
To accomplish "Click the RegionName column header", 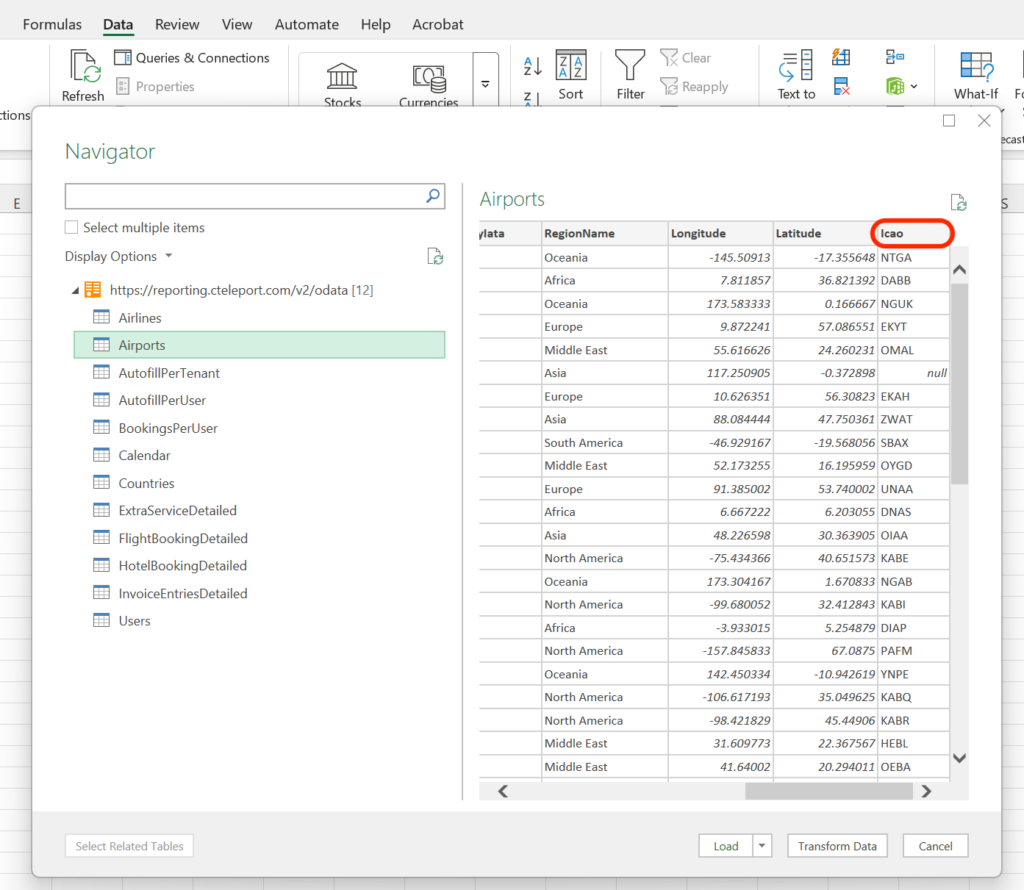I will (605, 234).
